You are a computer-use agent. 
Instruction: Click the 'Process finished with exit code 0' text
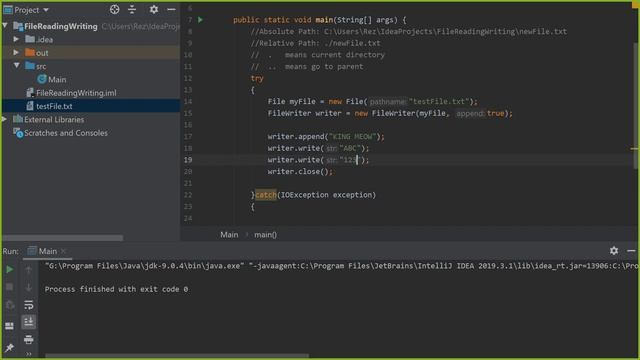pos(116,289)
